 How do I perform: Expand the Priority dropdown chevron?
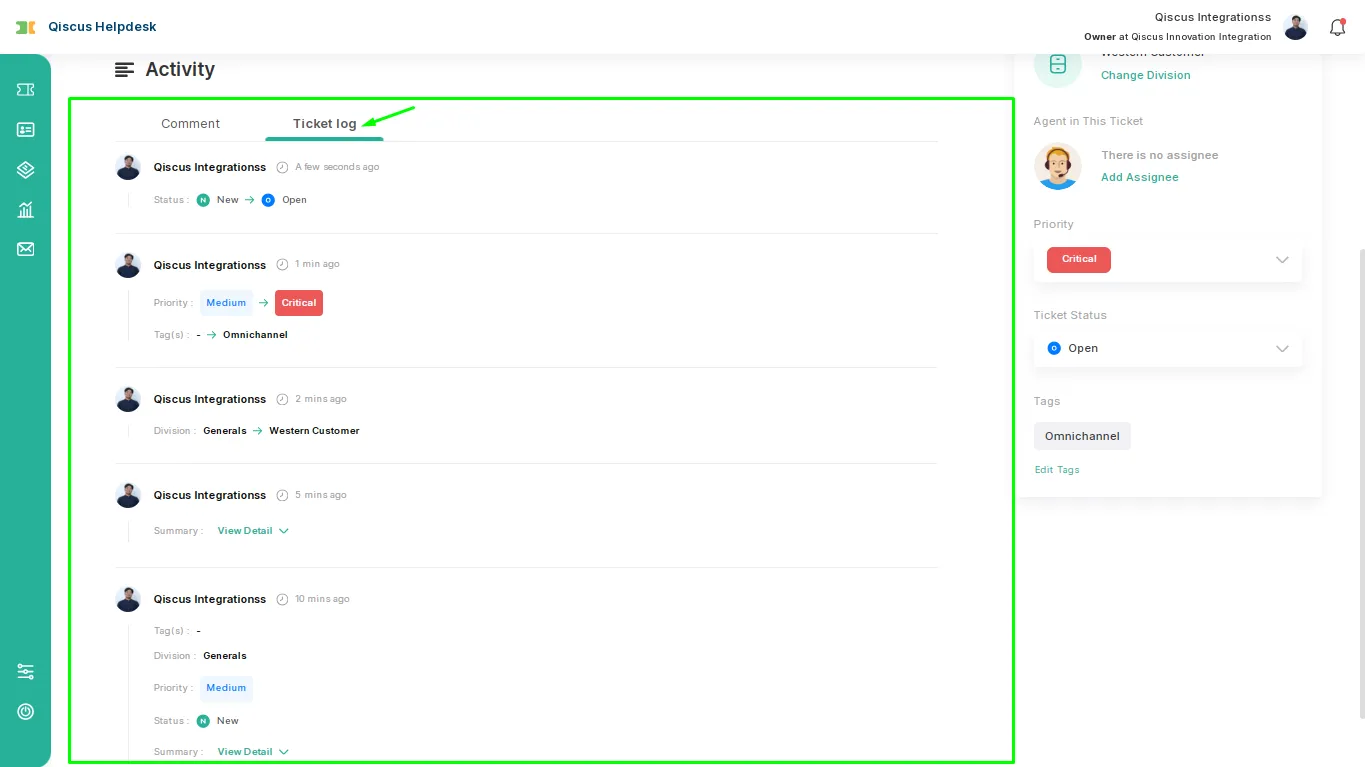[1282, 260]
